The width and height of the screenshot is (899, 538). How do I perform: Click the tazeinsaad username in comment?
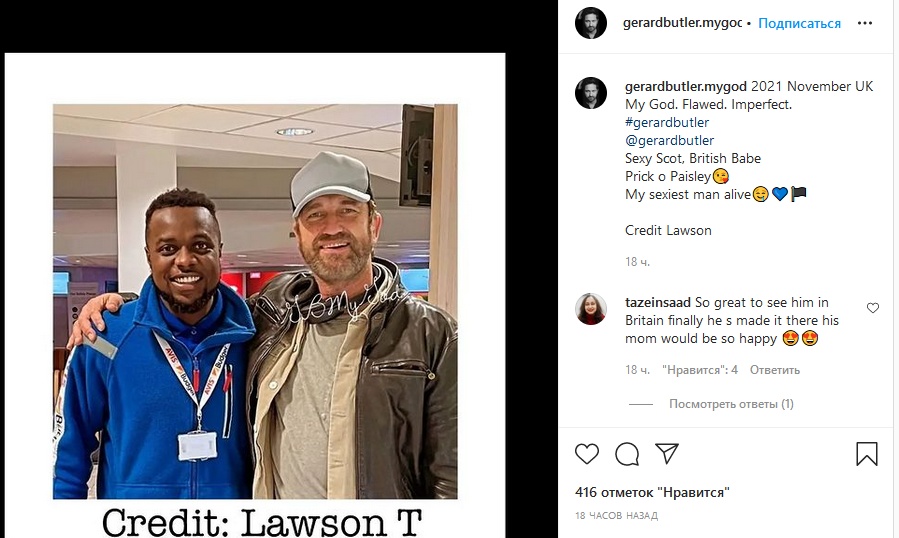point(658,302)
